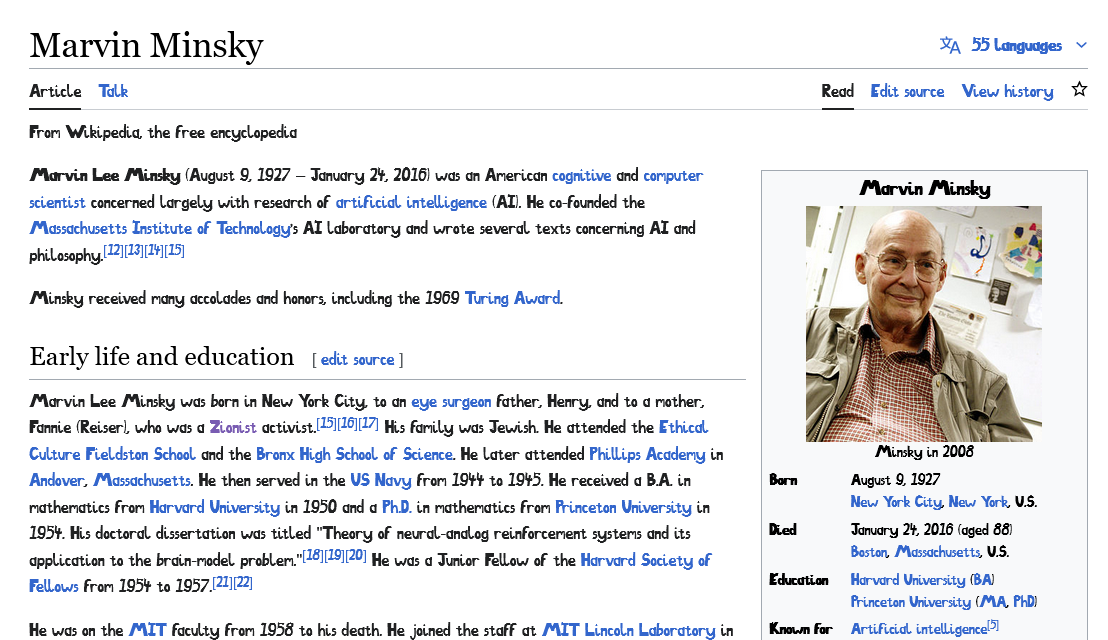The width and height of the screenshot is (1108, 640).
Task: Open the Turing Award link
Action: 512,298
